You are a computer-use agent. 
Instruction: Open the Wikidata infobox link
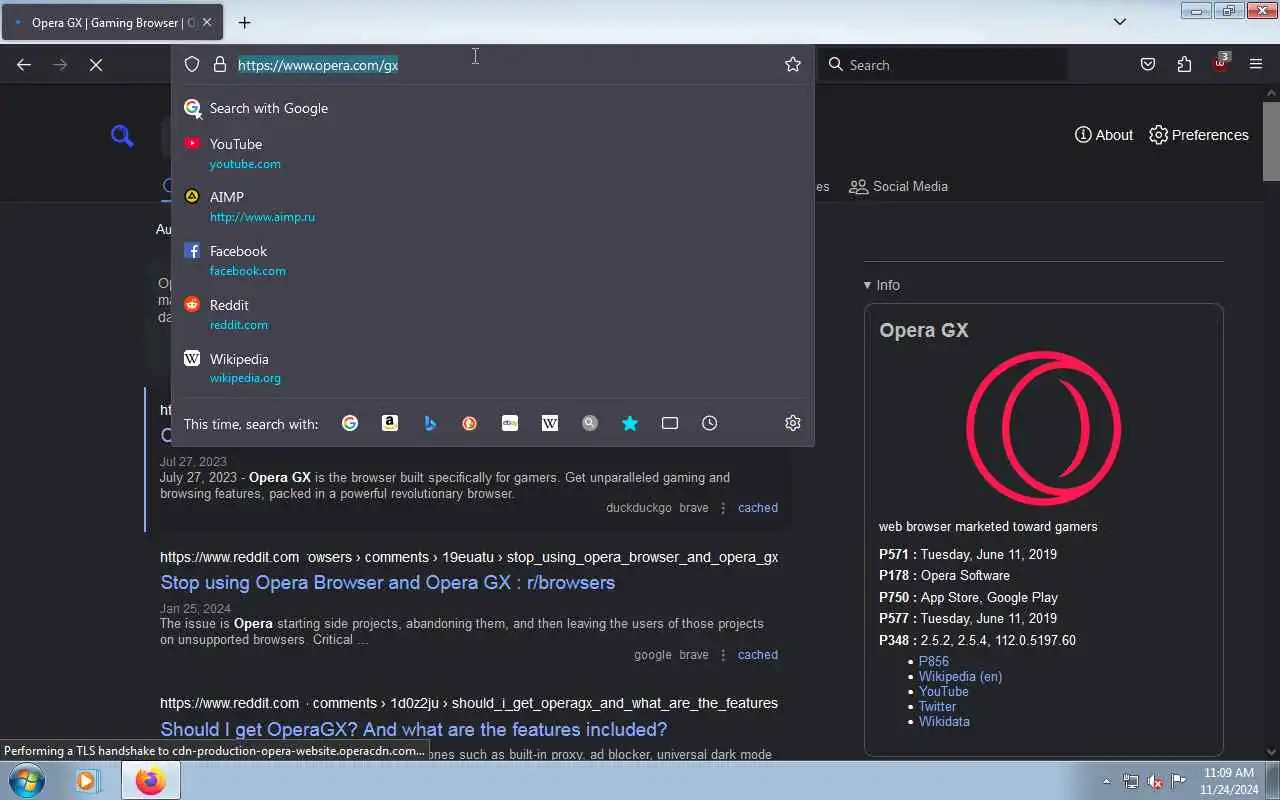[x=944, y=722]
